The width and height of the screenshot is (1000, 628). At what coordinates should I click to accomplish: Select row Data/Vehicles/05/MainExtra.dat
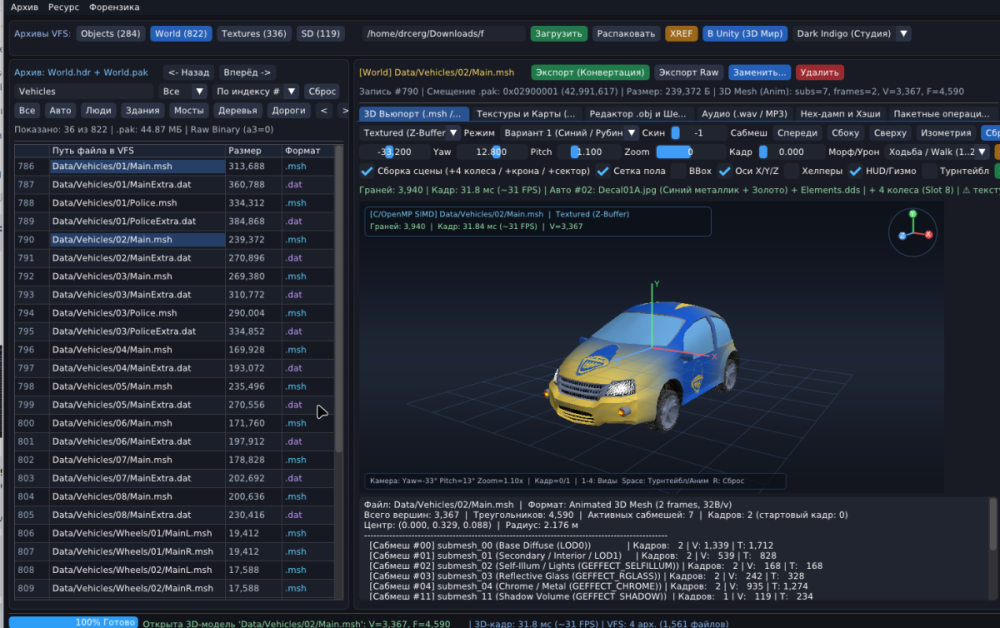[x=174, y=405]
